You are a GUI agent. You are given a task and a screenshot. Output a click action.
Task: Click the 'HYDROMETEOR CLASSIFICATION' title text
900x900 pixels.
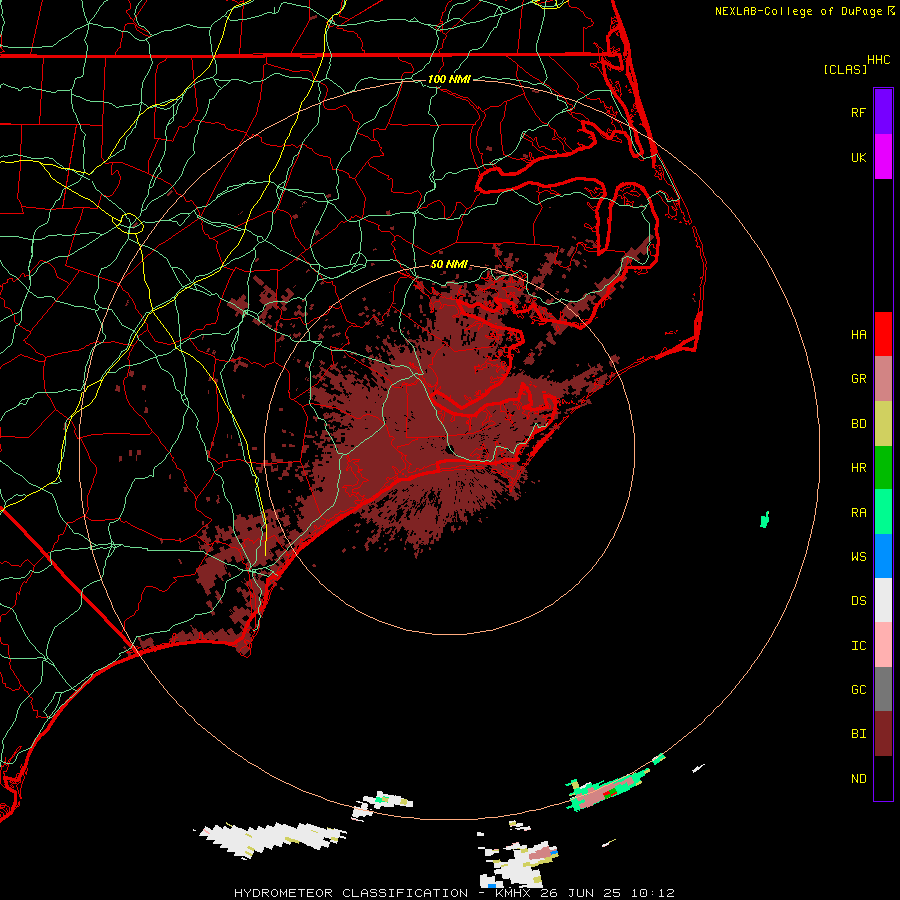click(x=351, y=893)
